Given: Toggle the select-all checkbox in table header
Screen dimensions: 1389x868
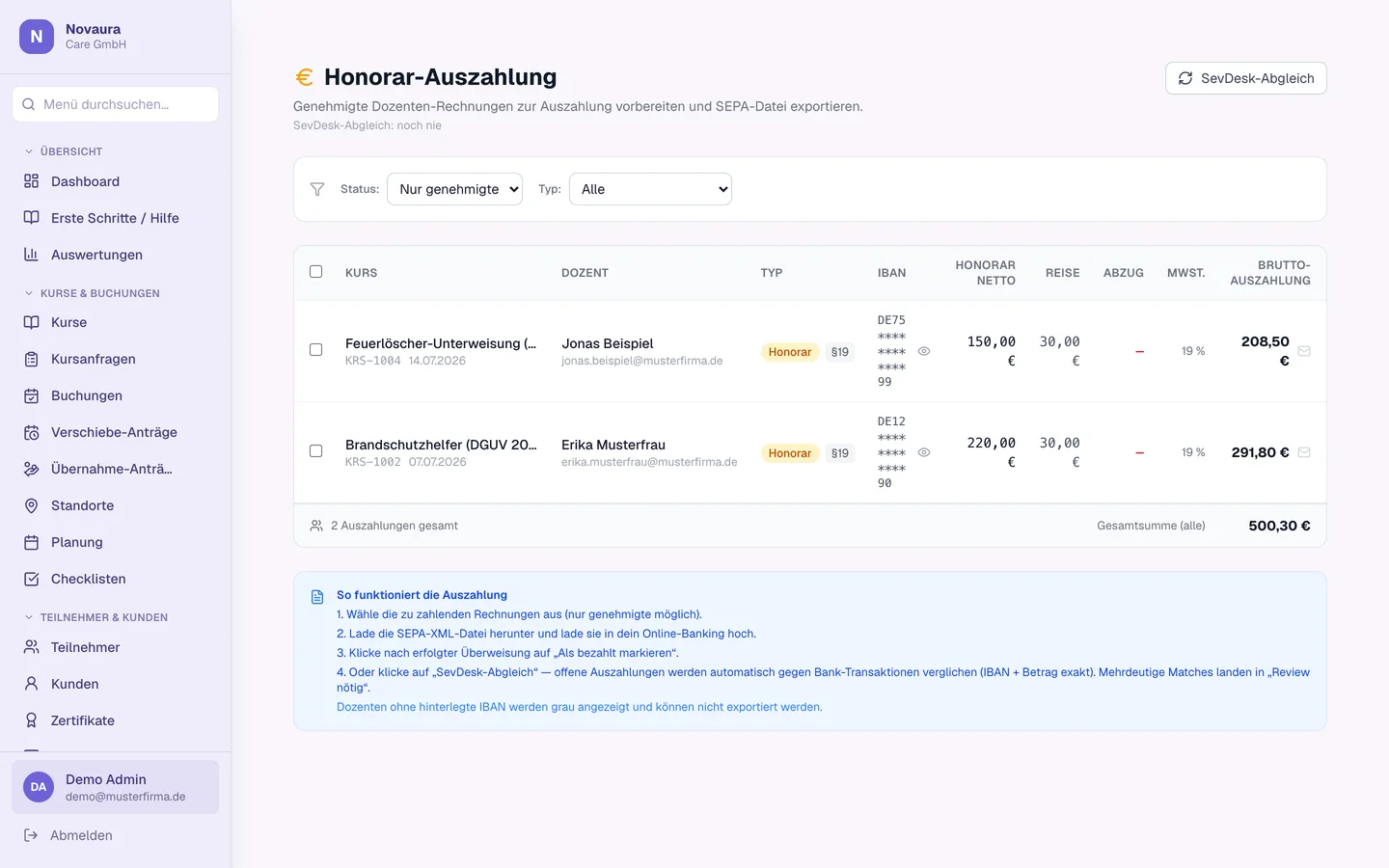Looking at the screenshot, I should coord(315,272).
